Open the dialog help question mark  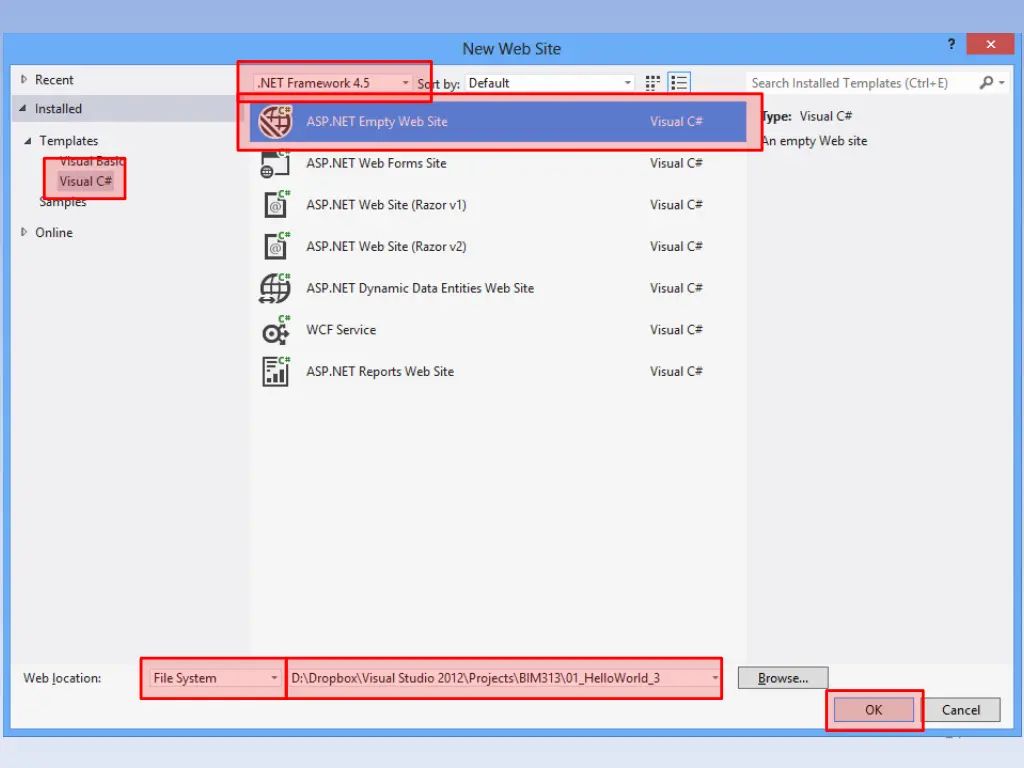(952, 44)
